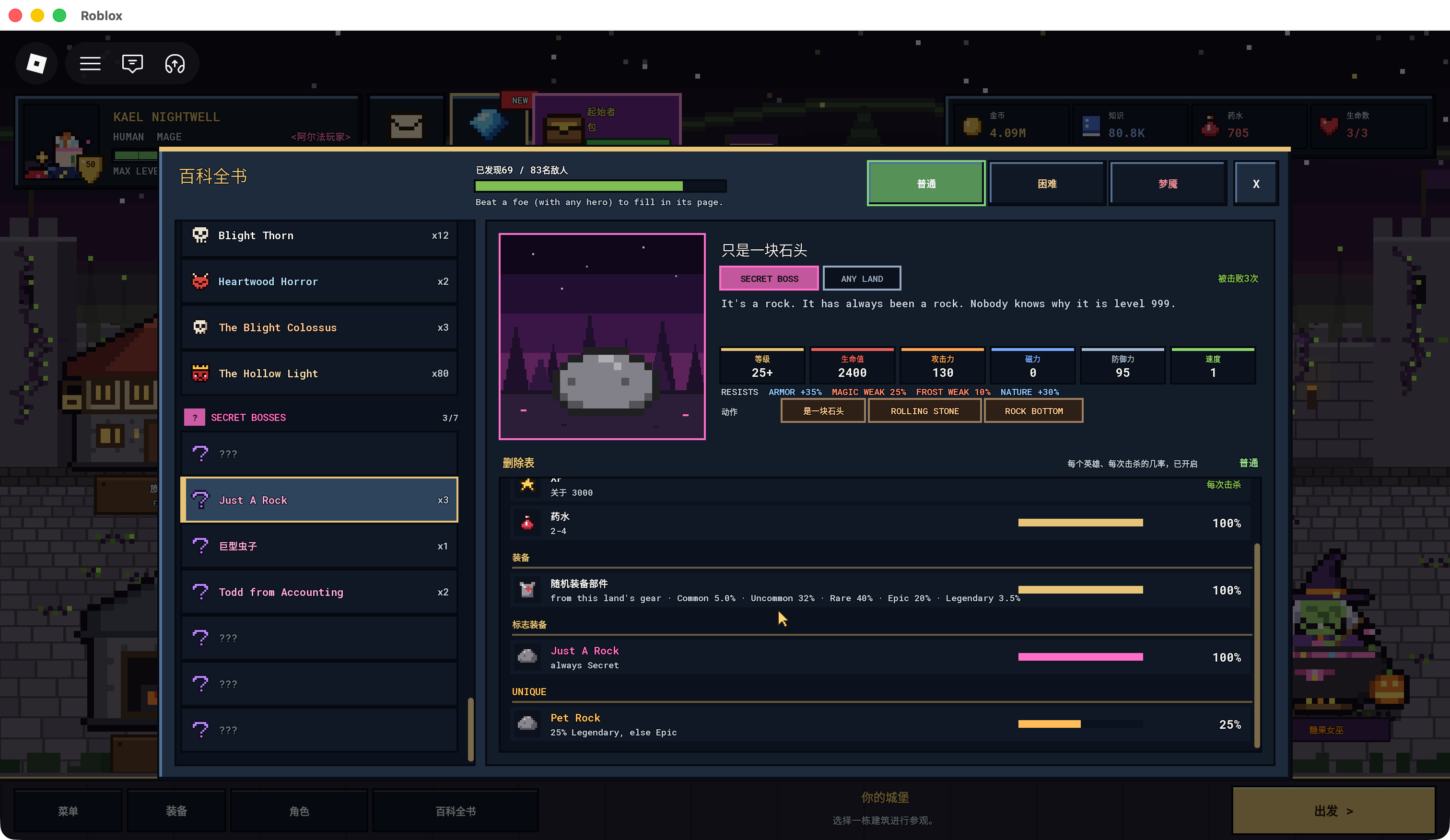Click the 是一块石头 action button

[x=823, y=411]
